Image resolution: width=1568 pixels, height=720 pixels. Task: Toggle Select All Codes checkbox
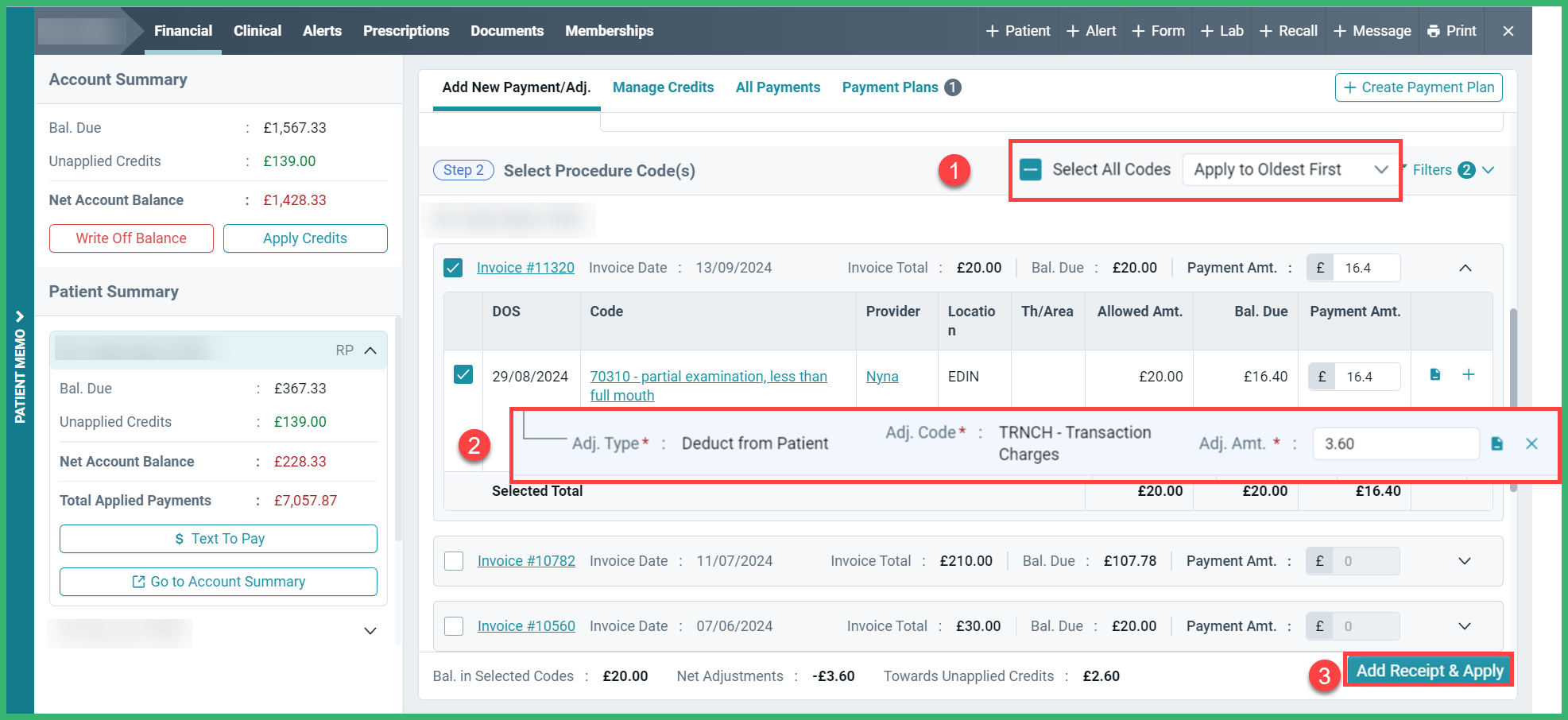point(1031,169)
